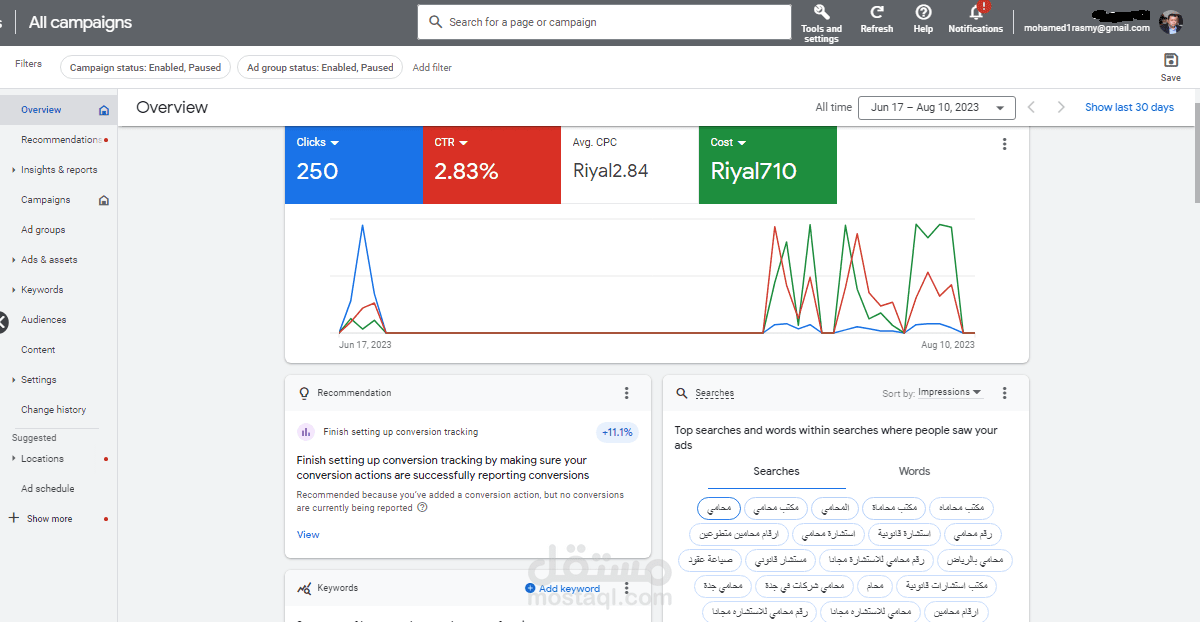The image size is (1200, 622).
Task: Click Campaign status: Enabled, Paused filter chip
Action: 146,68
